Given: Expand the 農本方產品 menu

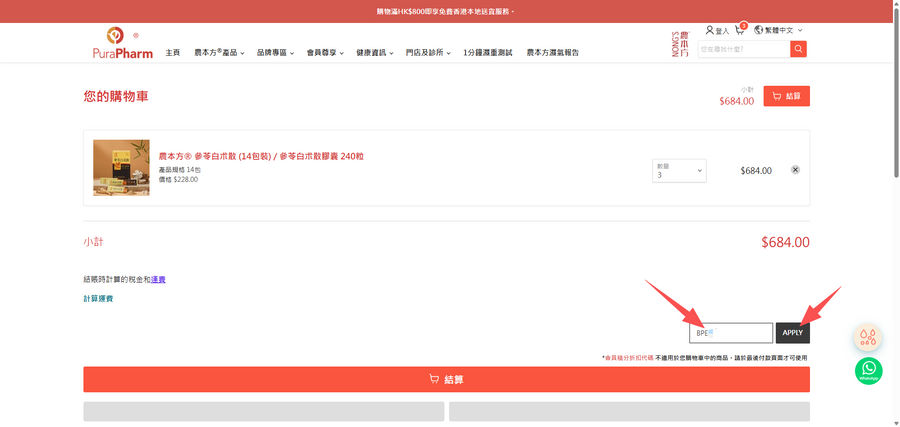Looking at the screenshot, I should [219, 52].
